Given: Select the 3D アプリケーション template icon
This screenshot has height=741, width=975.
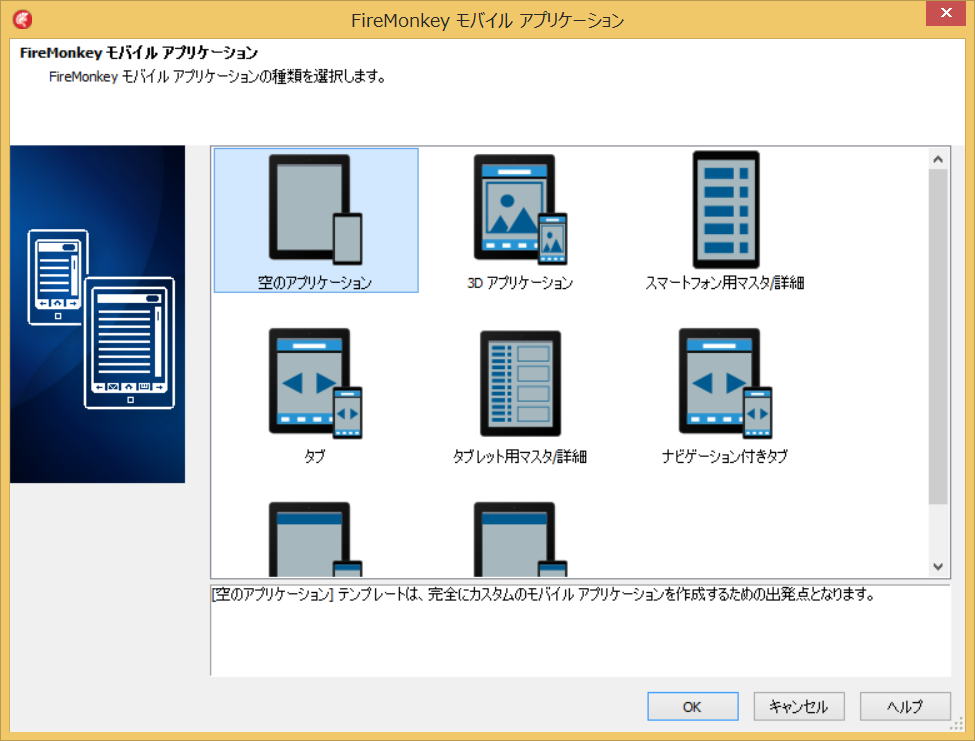Looking at the screenshot, I should click(x=520, y=209).
